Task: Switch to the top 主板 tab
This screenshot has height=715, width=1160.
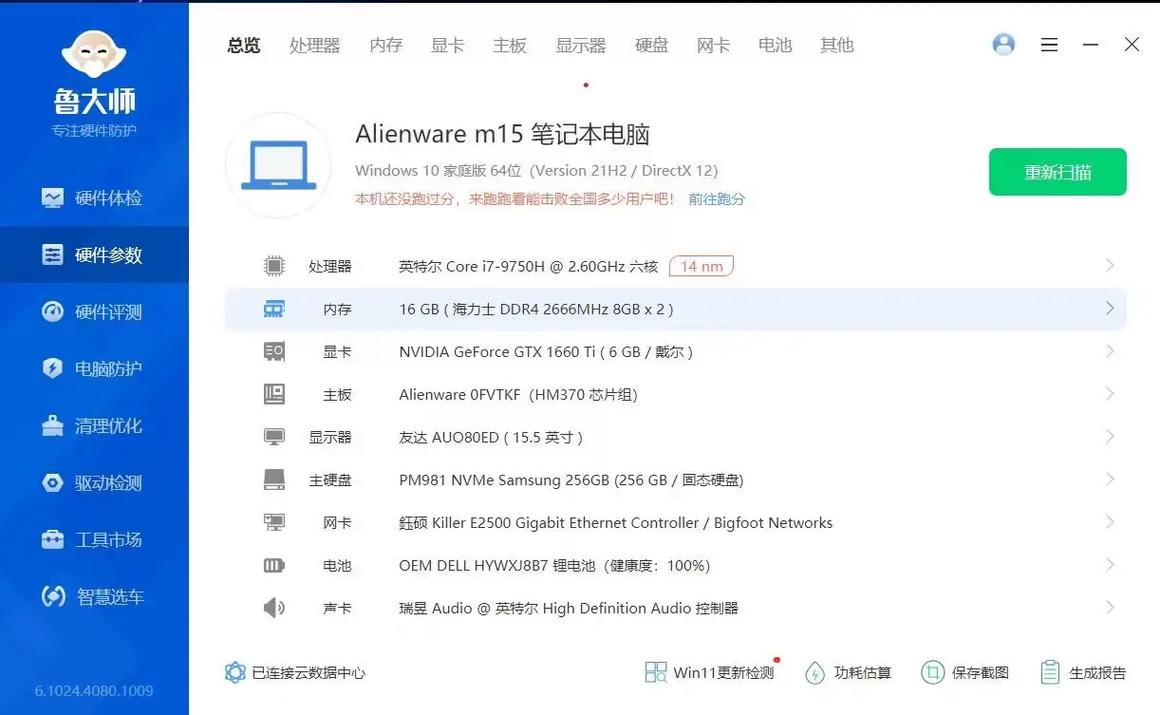Action: 510,45
